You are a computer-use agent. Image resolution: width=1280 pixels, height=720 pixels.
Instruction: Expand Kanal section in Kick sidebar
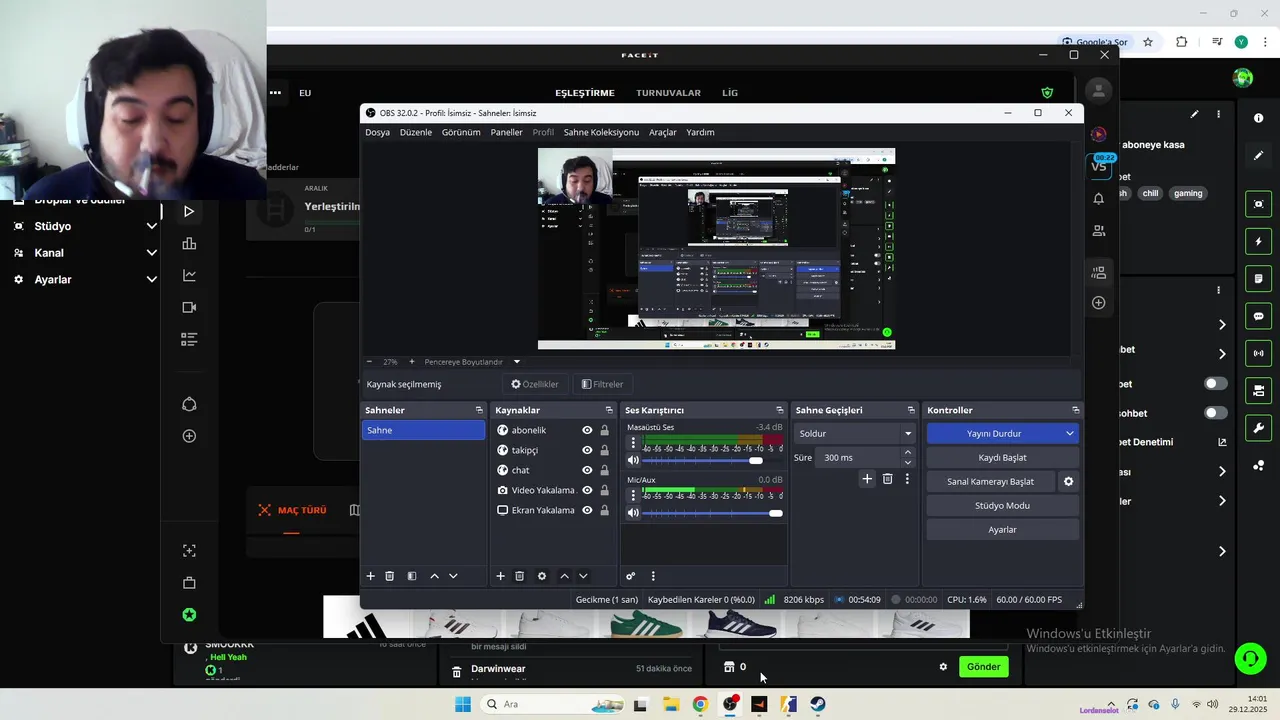point(151,253)
